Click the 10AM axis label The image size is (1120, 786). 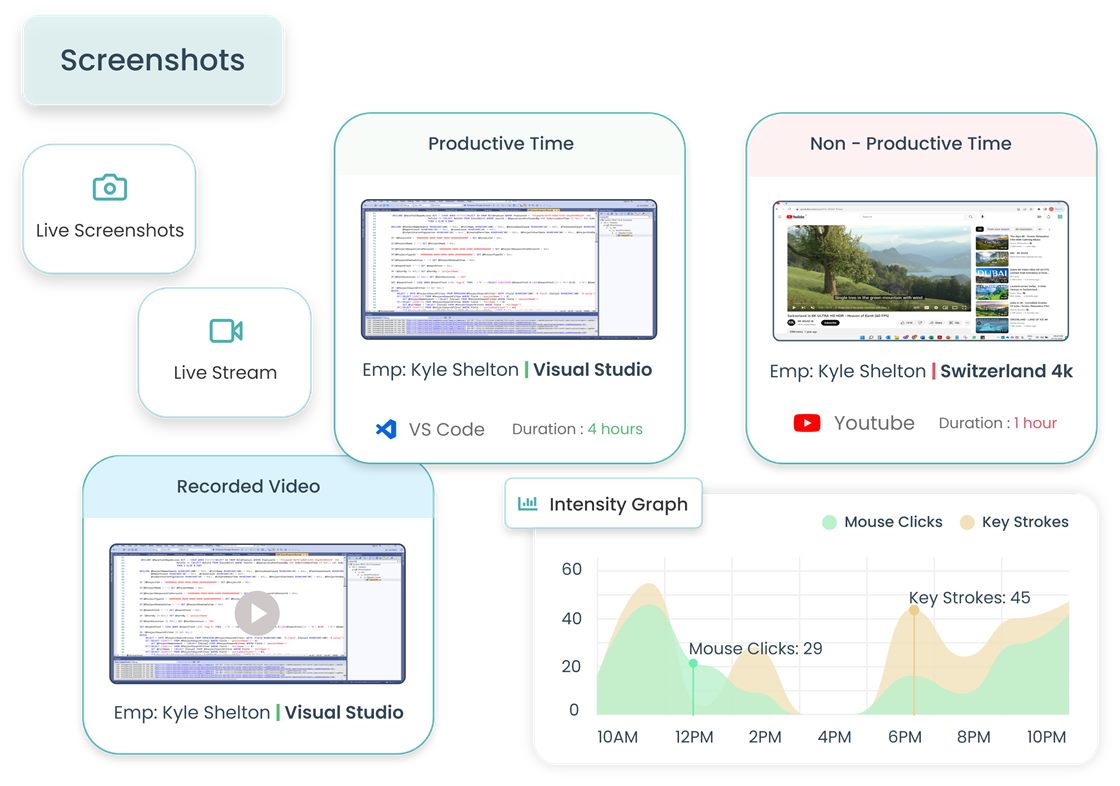tap(617, 737)
